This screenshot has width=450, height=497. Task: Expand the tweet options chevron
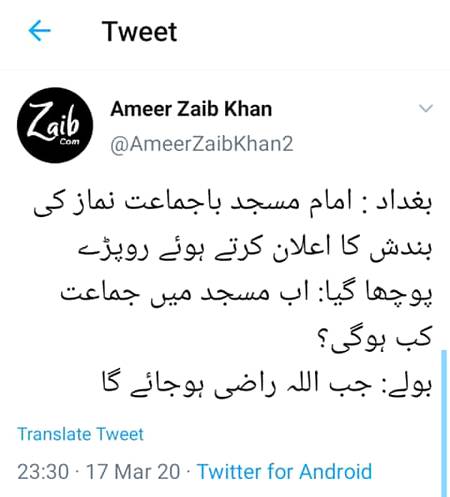coord(426,108)
